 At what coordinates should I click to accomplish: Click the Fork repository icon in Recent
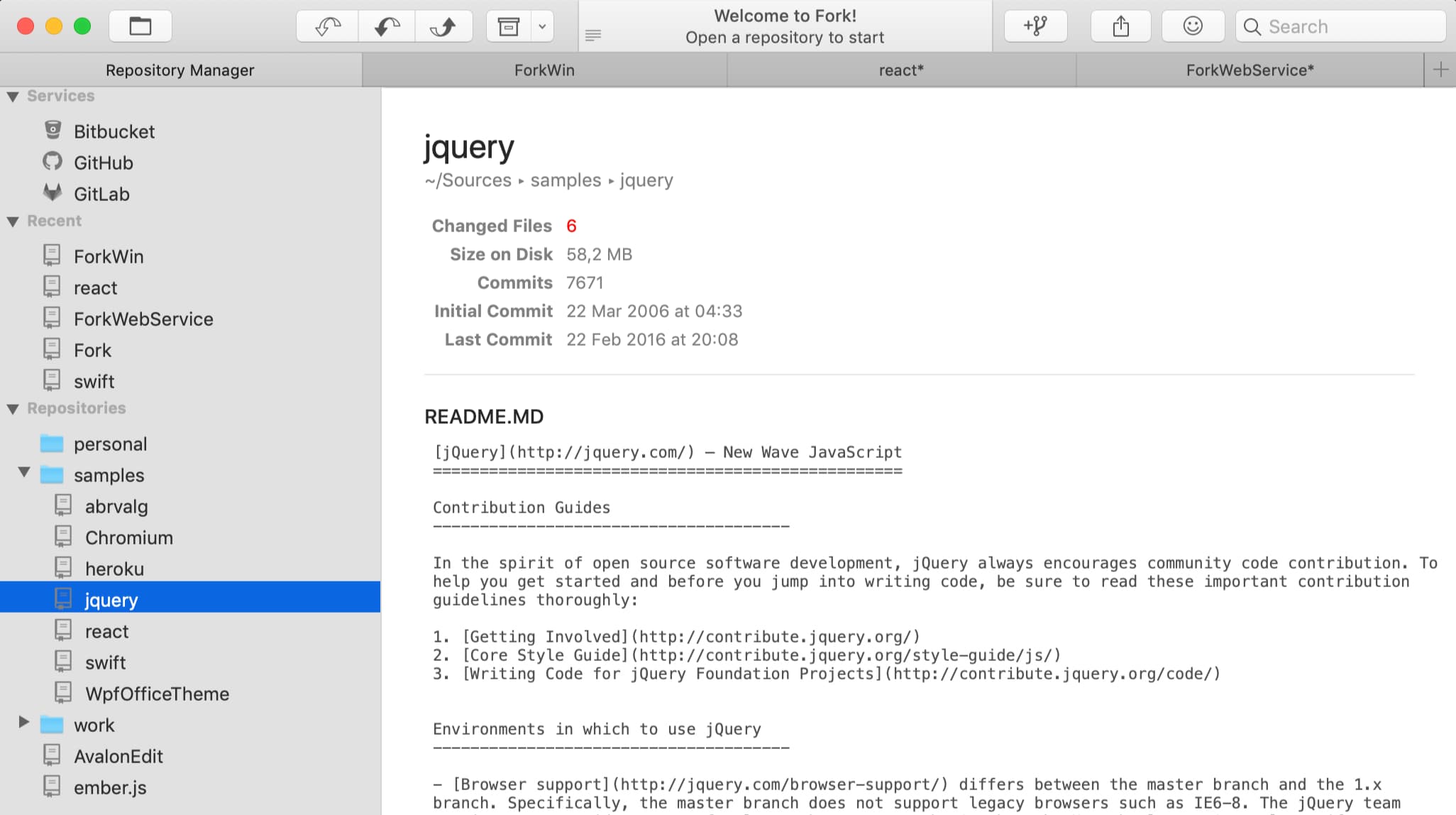(52, 349)
